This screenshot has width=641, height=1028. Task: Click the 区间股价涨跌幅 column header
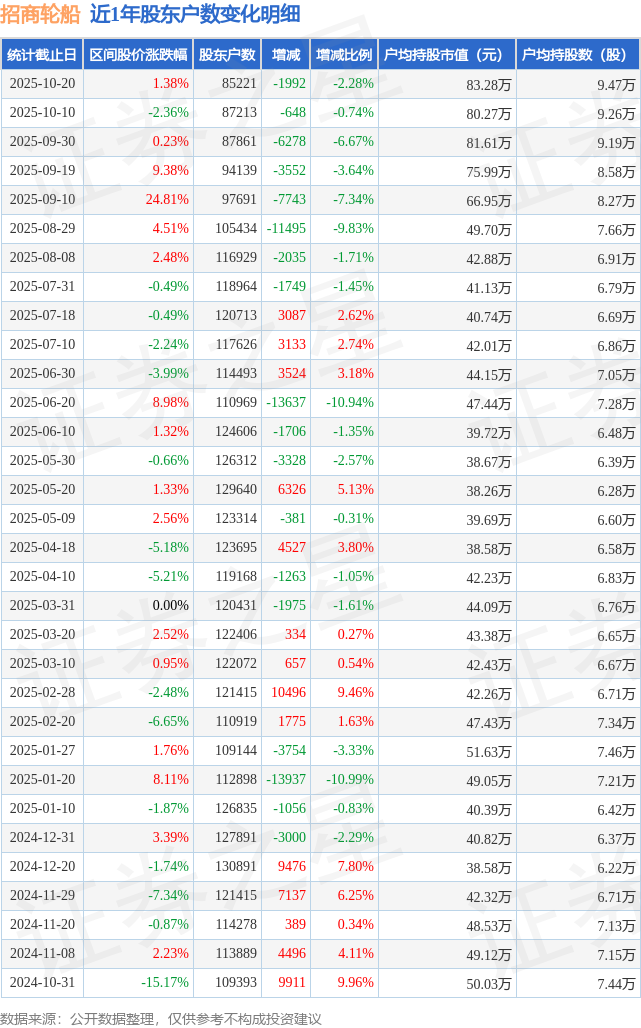(137, 55)
